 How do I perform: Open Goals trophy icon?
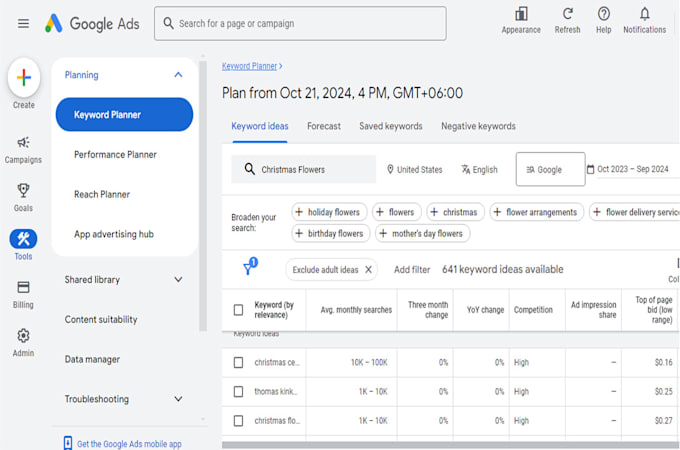tap(23, 190)
